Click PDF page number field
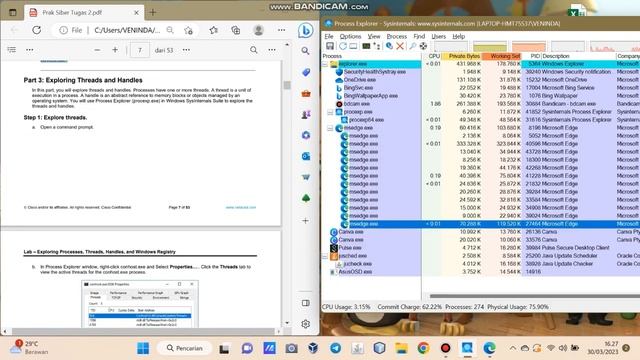640x360 pixels. pos(140,50)
